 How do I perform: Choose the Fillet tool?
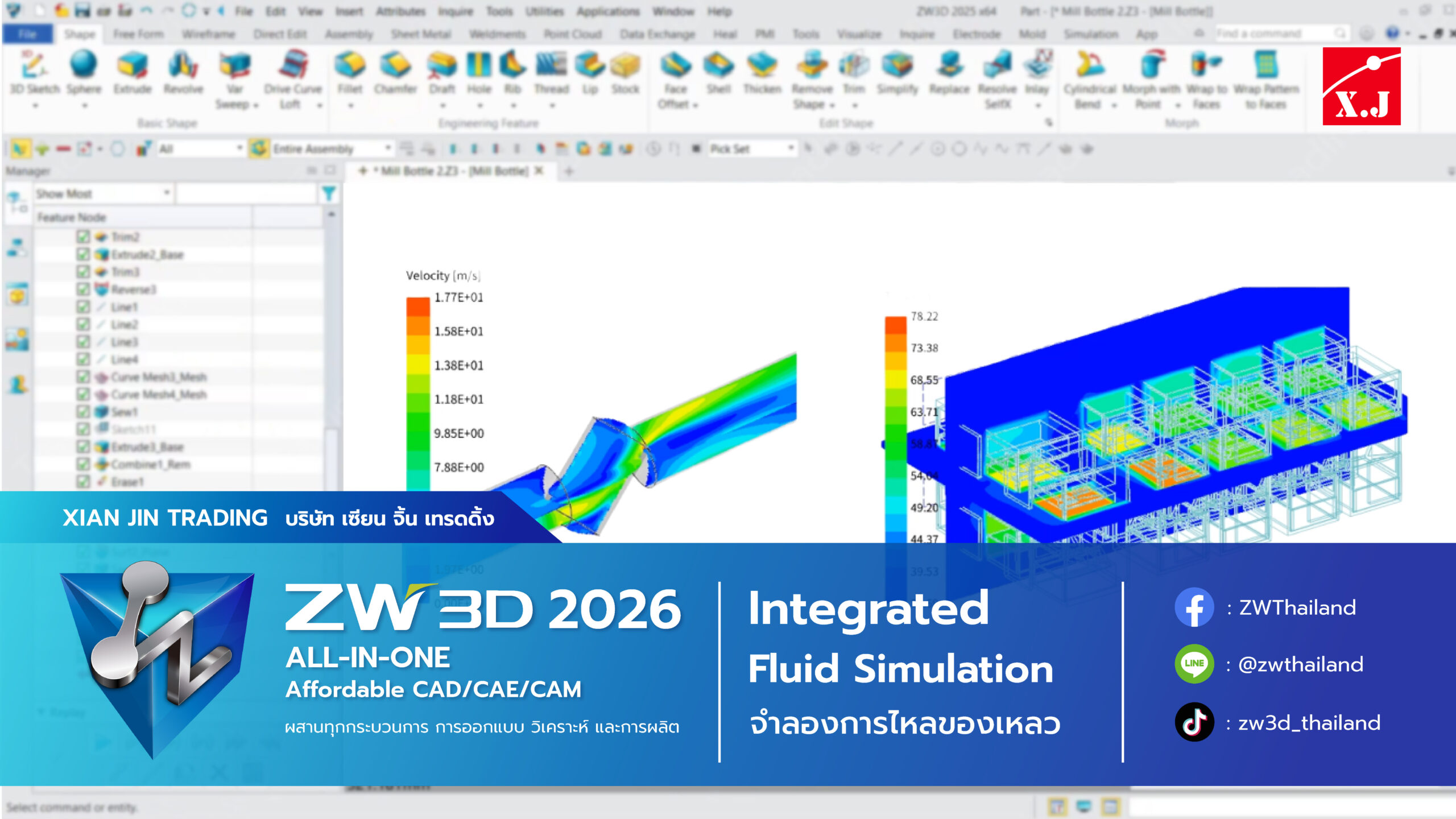pos(349,65)
